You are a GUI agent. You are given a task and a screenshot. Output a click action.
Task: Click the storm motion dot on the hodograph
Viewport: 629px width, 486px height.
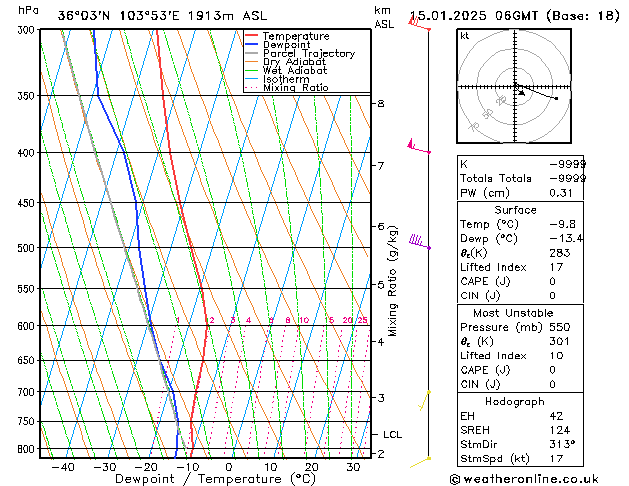tap(556, 98)
